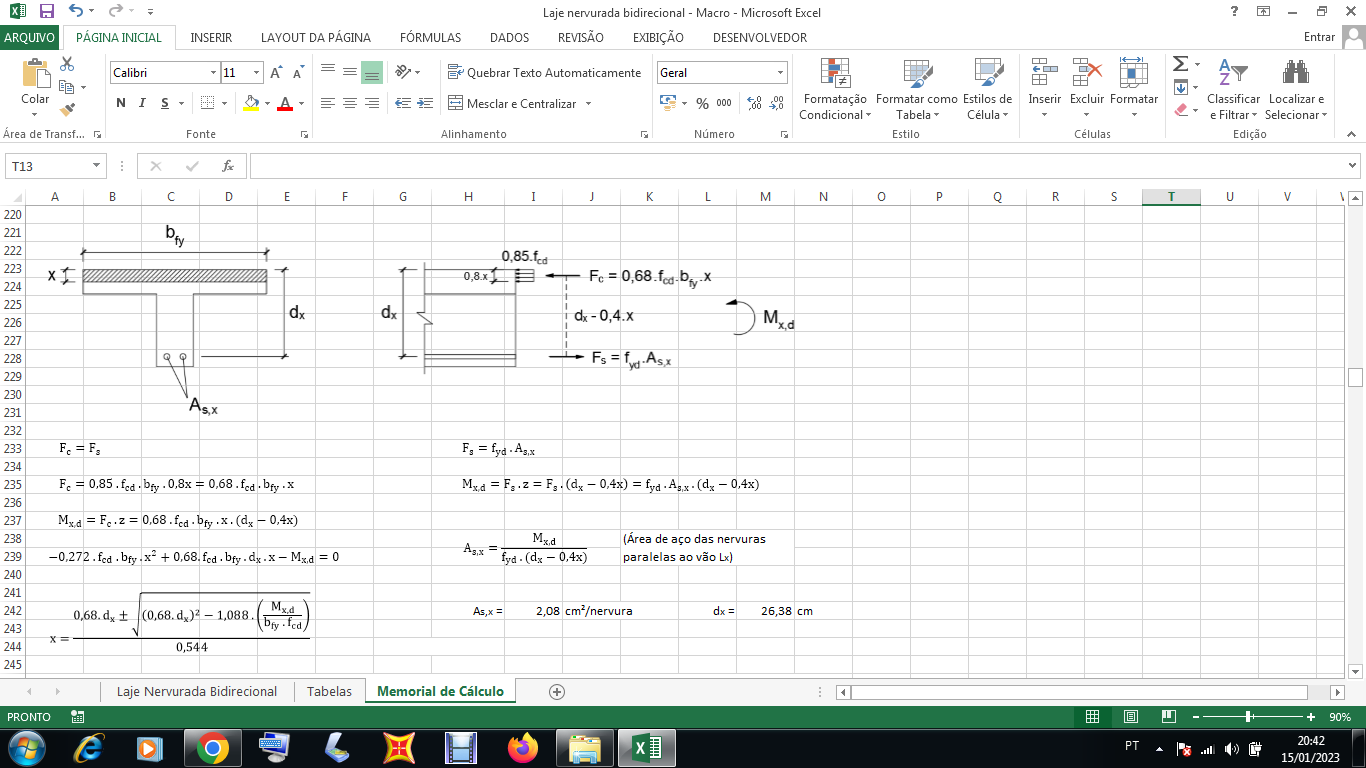The image size is (1366, 768).
Task: Add a new sheet with the plus button
Action: coord(557,691)
